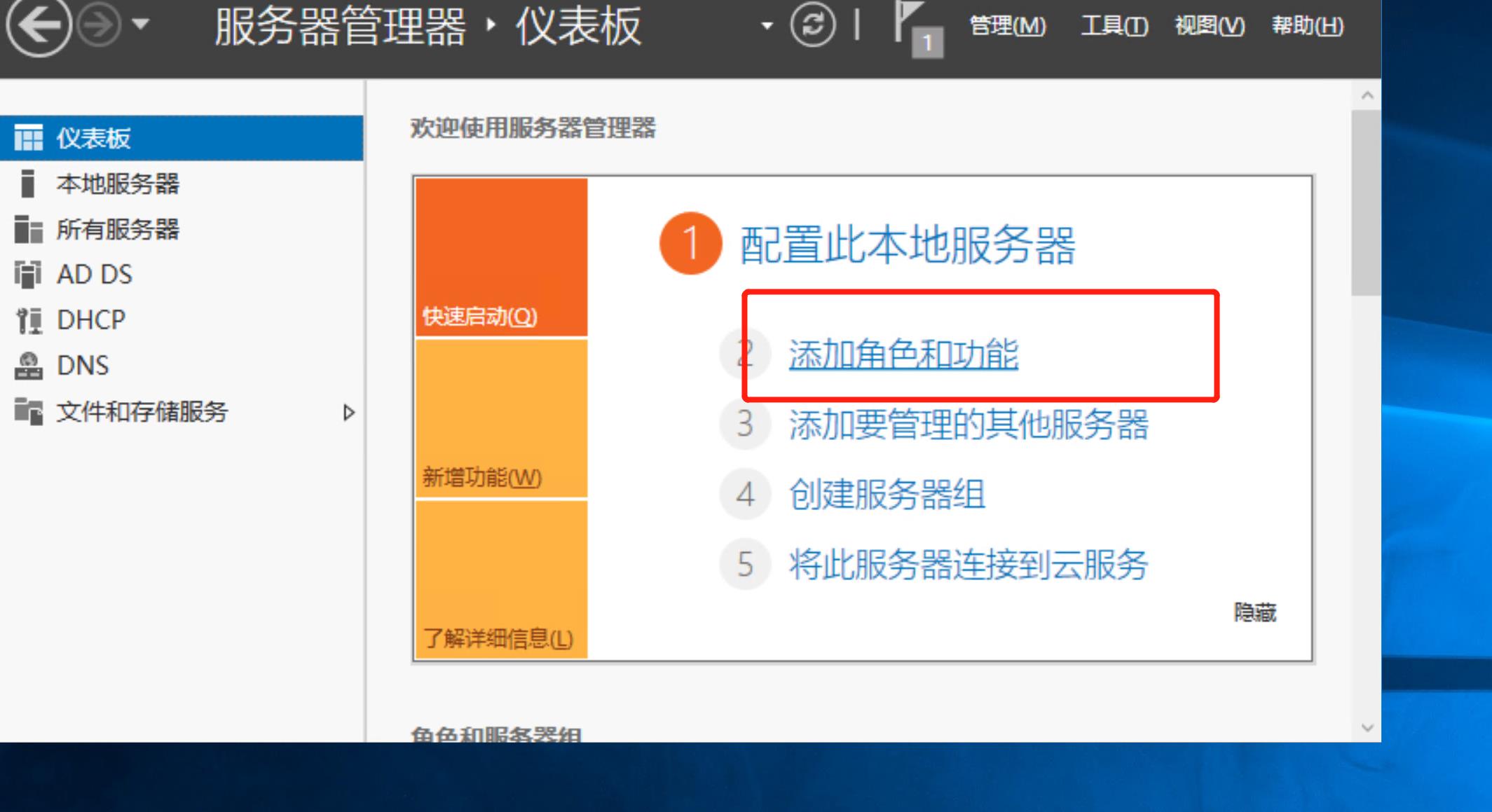Select the 了解详细信息(L) tile
Viewport: 1492px width, 812px height.
click(x=501, y=579)
